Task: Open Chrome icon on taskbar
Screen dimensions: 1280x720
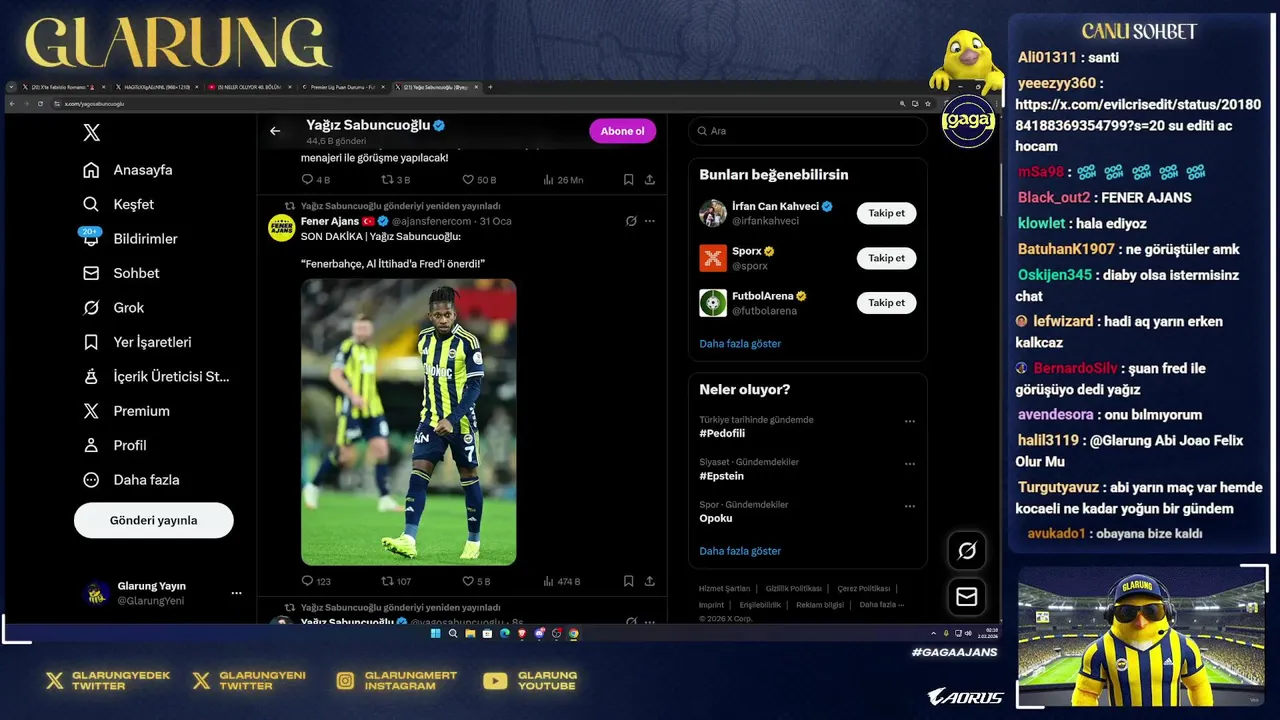Action: pyautogui.click(x=573, y=633)
